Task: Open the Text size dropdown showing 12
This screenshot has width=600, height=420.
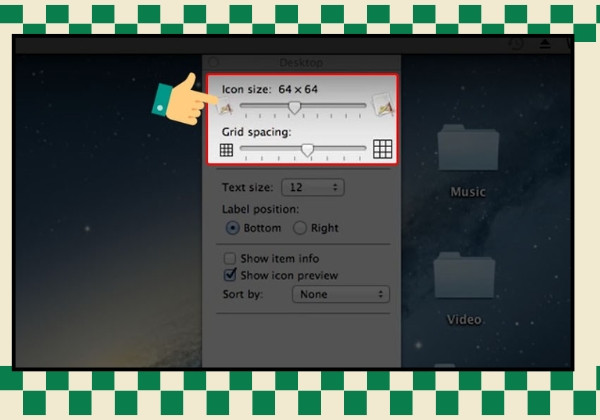Action: coord(313,187)
